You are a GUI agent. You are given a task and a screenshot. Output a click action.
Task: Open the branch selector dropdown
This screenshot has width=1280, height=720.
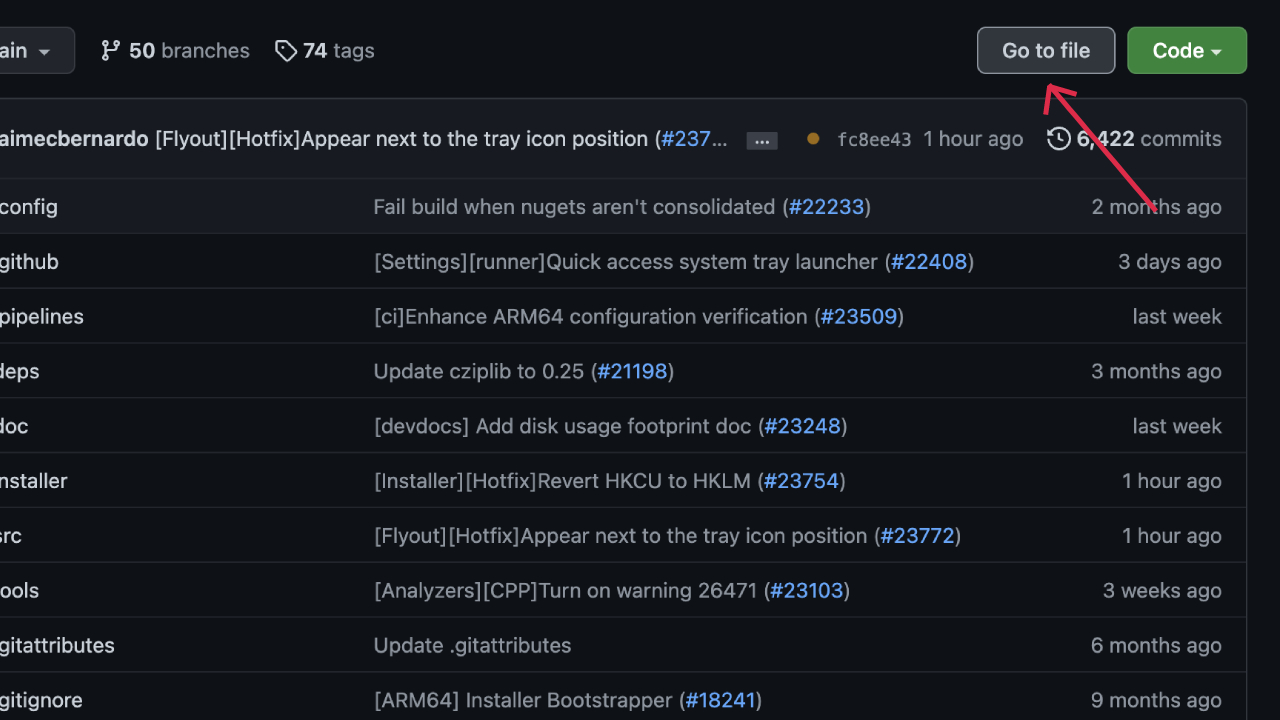tap(30, 51)
